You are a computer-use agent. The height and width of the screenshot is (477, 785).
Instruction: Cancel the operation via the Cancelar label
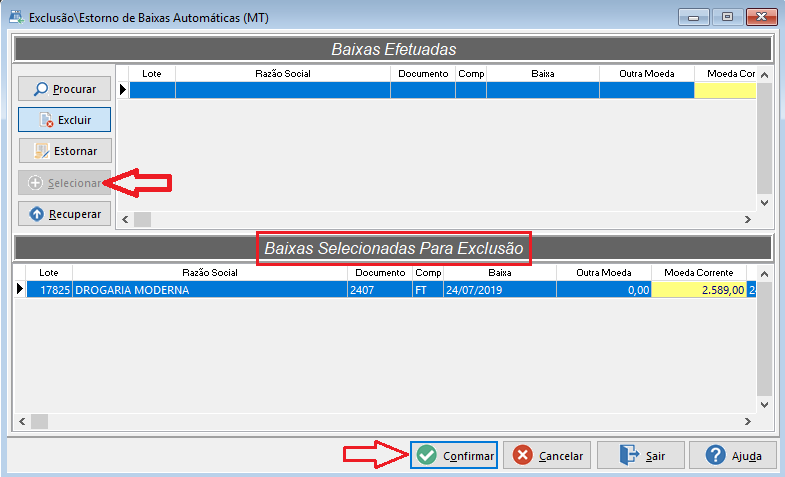pos(561,456)
